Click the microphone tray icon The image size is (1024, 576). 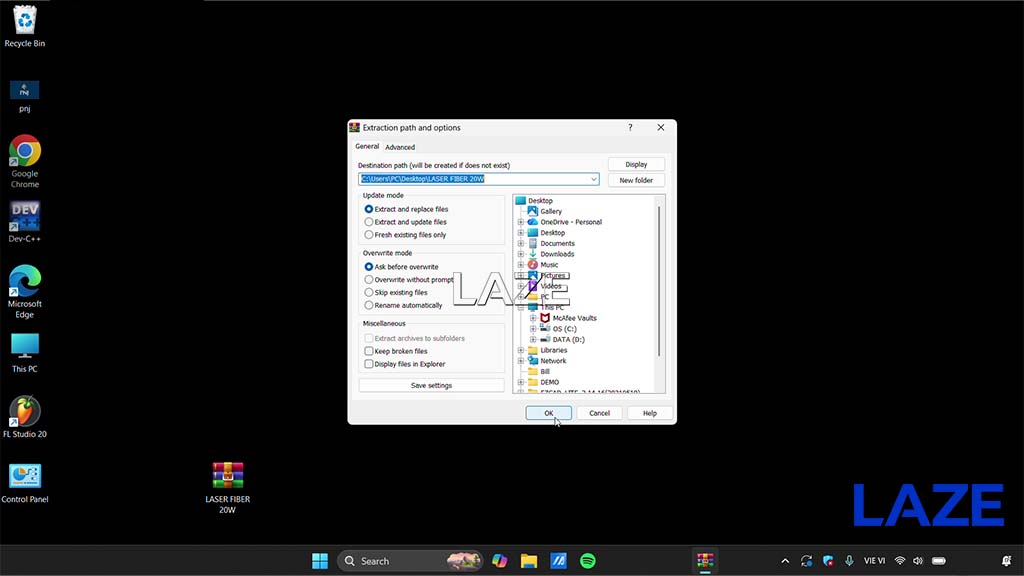tap(849, 561)
